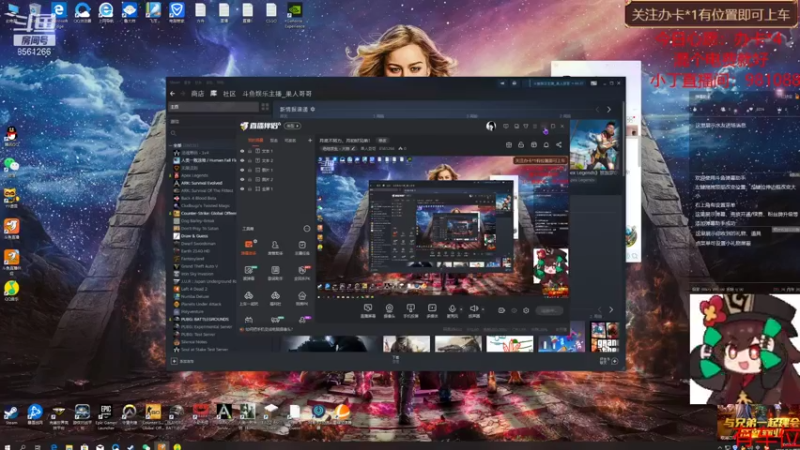Image resolution: width=800 pixels, height=450 pixels.
Task: Go back with the Steam back arrow
Action: (x=172, y=94)
